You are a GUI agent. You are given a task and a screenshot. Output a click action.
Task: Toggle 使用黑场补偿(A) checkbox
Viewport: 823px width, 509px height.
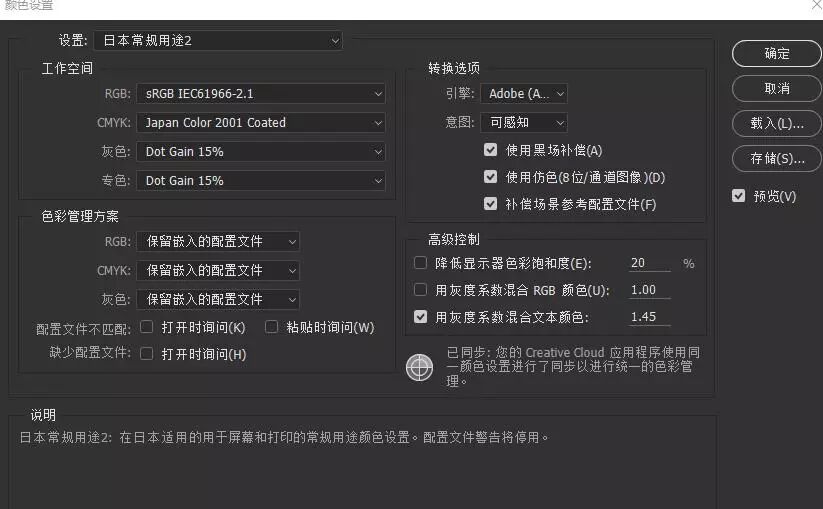pyautogui.click(x=490, y=150)
